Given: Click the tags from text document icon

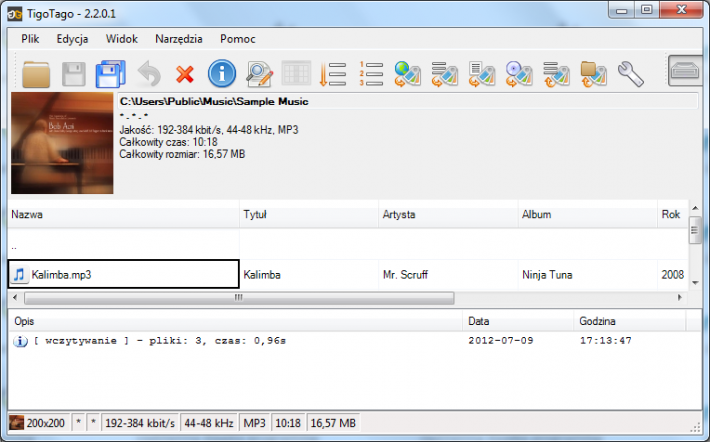Looking at the screenshot, I should (482, 74).
